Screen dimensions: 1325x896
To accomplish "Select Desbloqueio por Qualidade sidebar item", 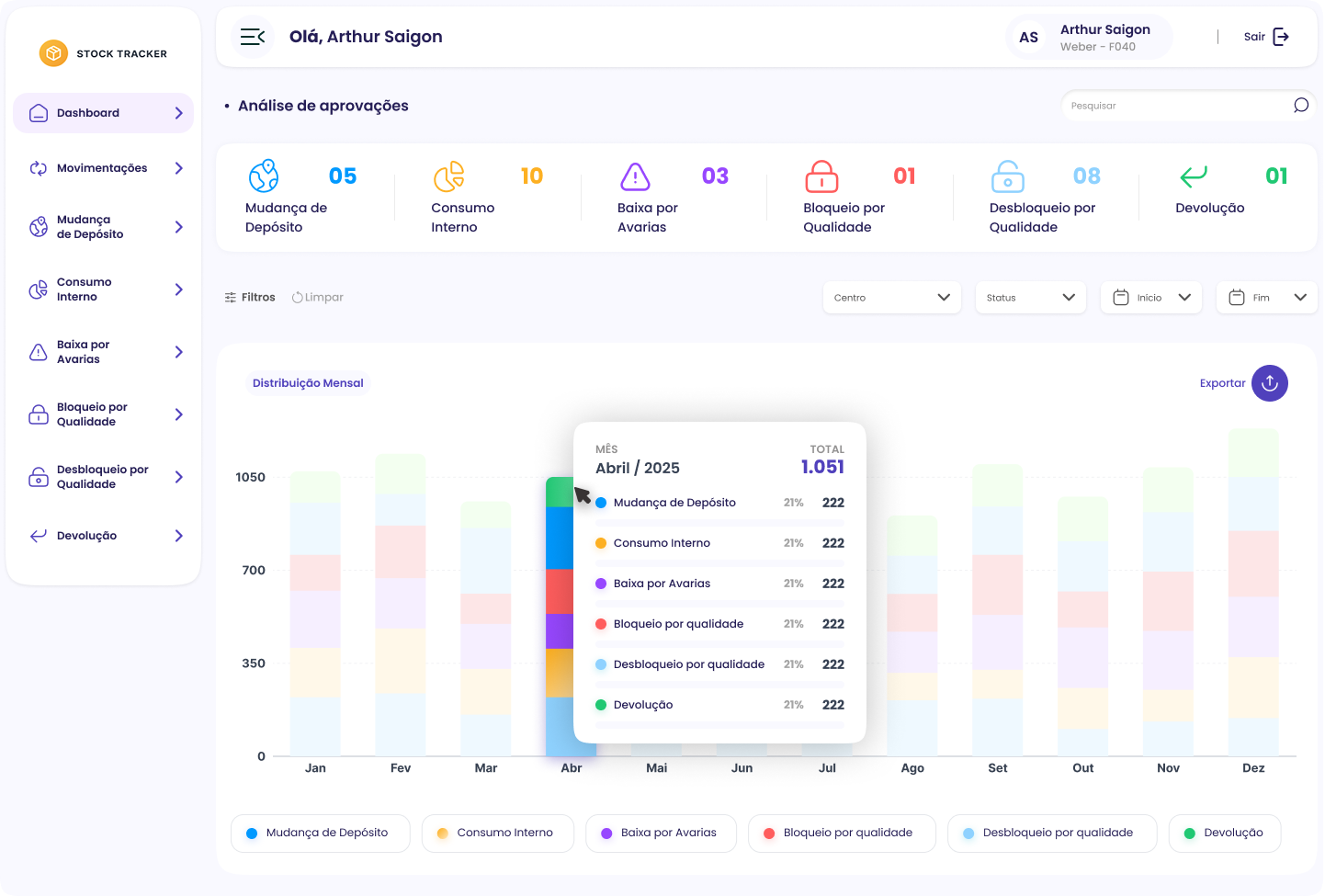I will pos(104,477).
